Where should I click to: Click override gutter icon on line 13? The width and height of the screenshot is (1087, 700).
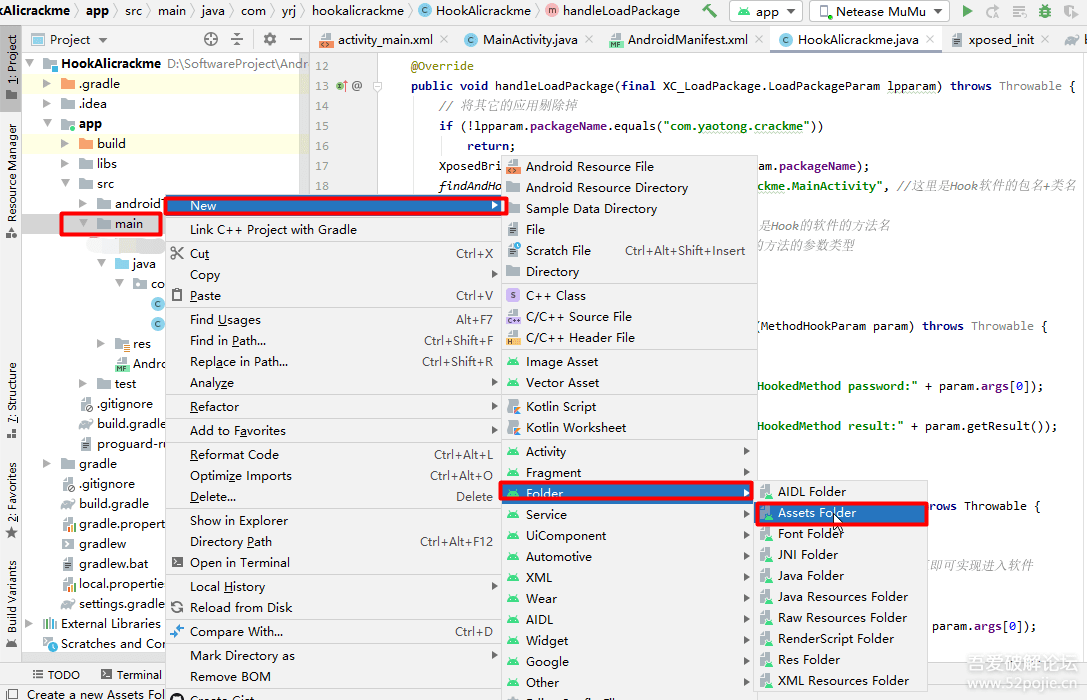coord(342,86)
